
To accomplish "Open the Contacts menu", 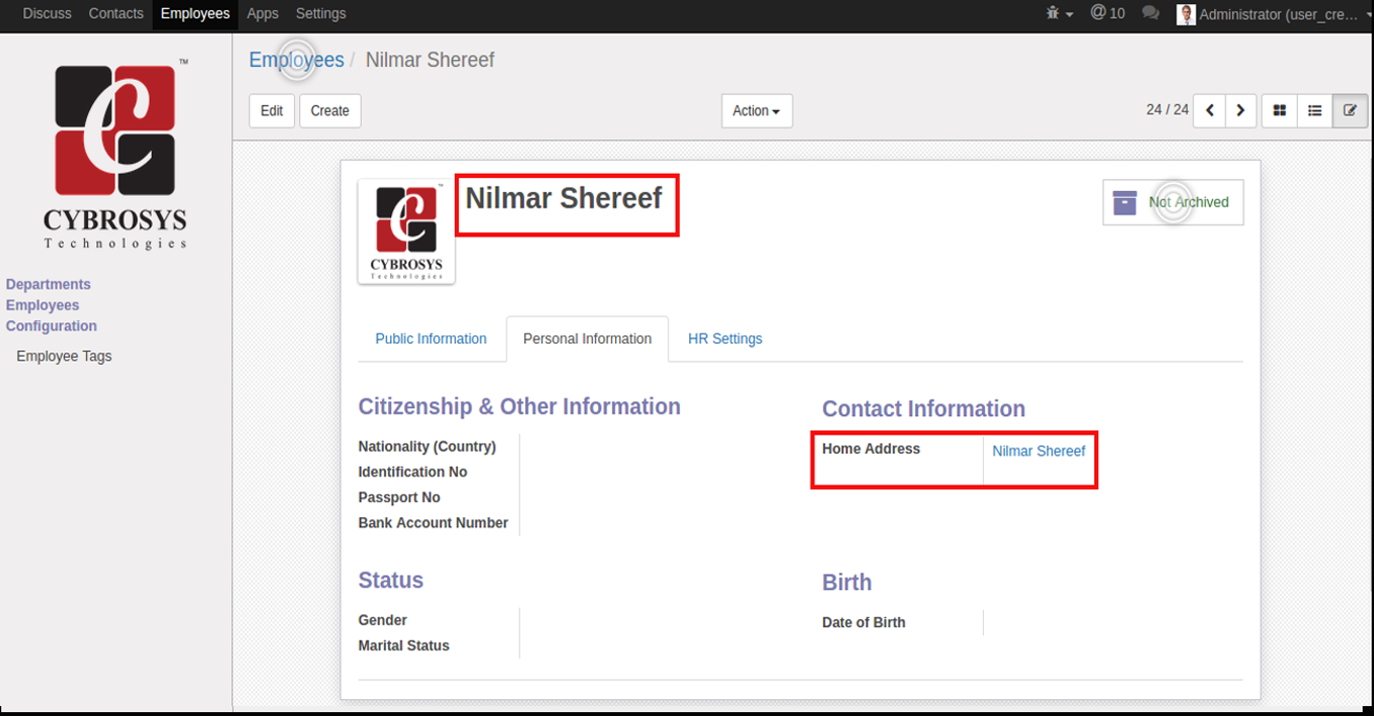I will pyautogui.click(x=116, y=14).
